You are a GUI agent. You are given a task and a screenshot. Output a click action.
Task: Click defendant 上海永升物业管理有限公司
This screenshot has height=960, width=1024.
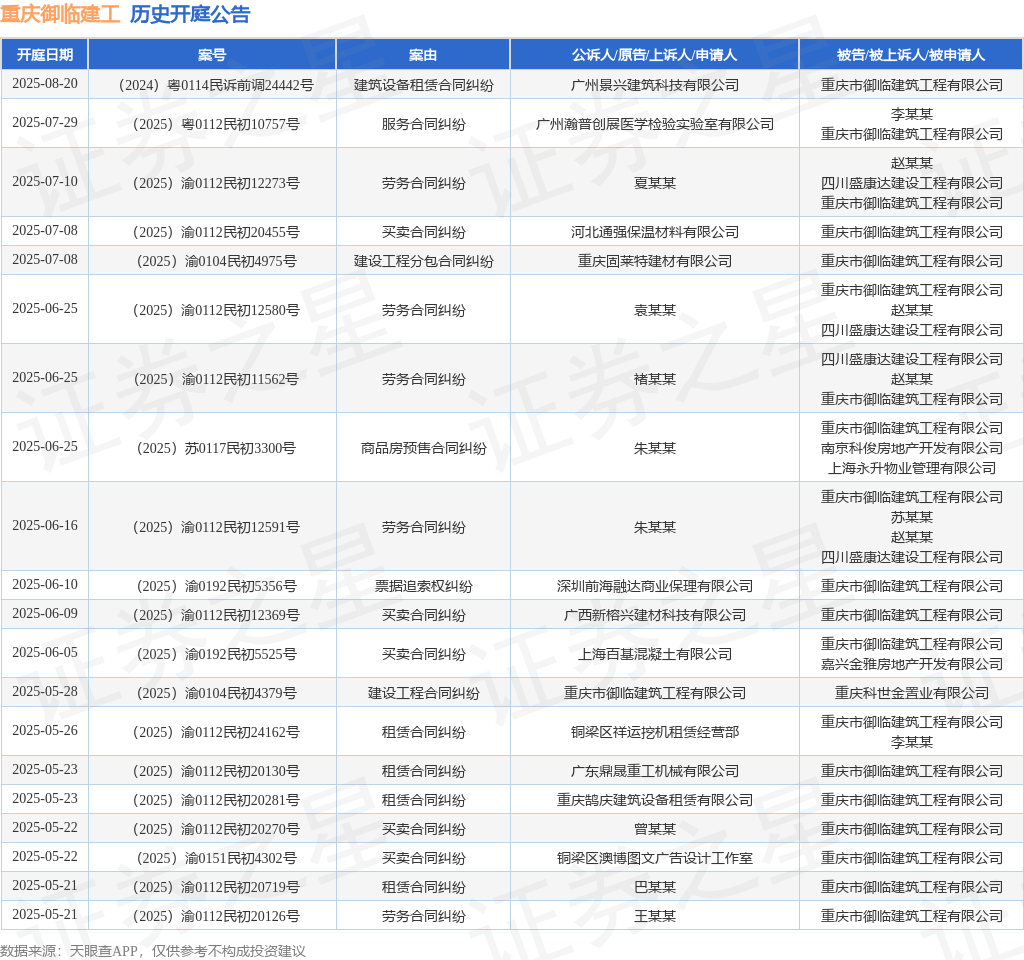tap(911, 468)
